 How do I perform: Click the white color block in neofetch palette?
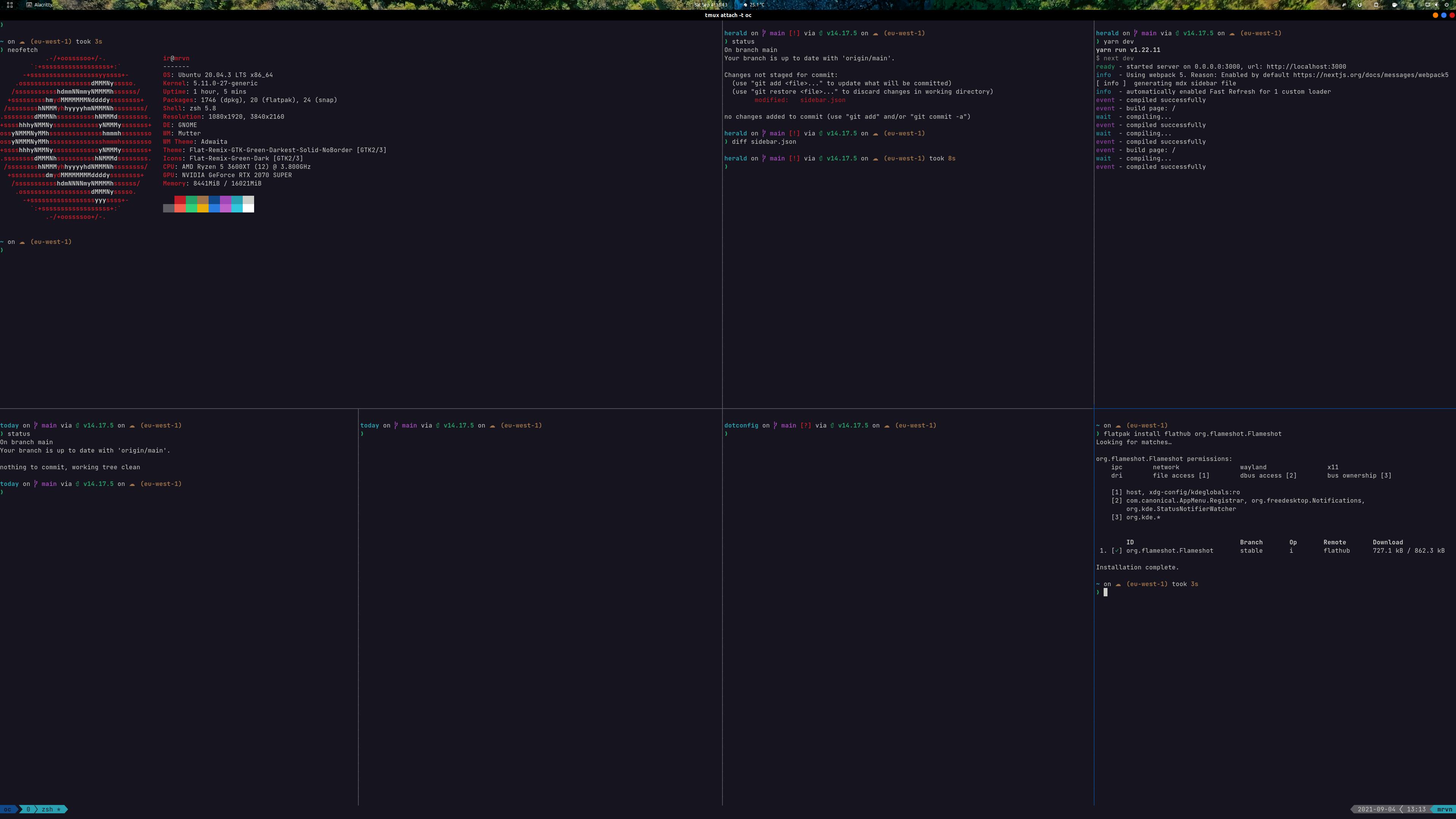tap(248, 208)
